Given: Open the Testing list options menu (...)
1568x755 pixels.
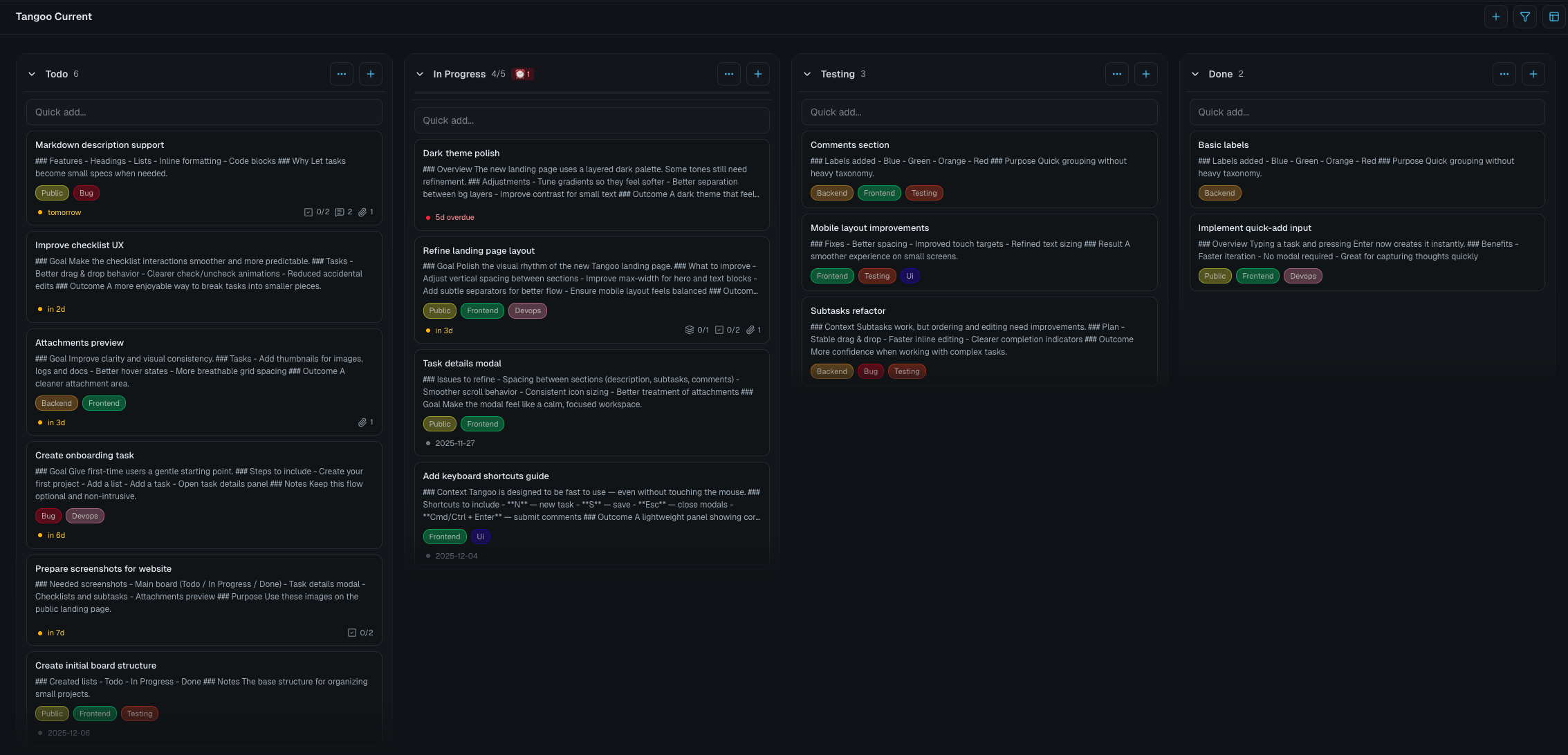Looking at the screenshot, I should pos(1117,73).
